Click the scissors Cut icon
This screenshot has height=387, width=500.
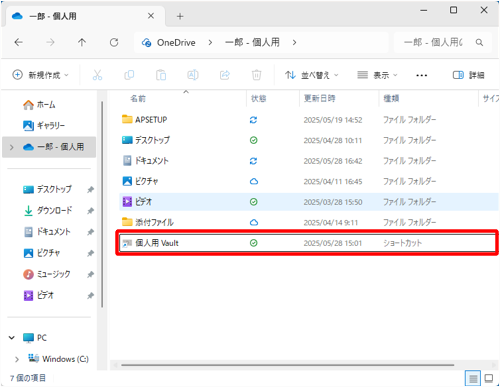(x=97, y=75)
